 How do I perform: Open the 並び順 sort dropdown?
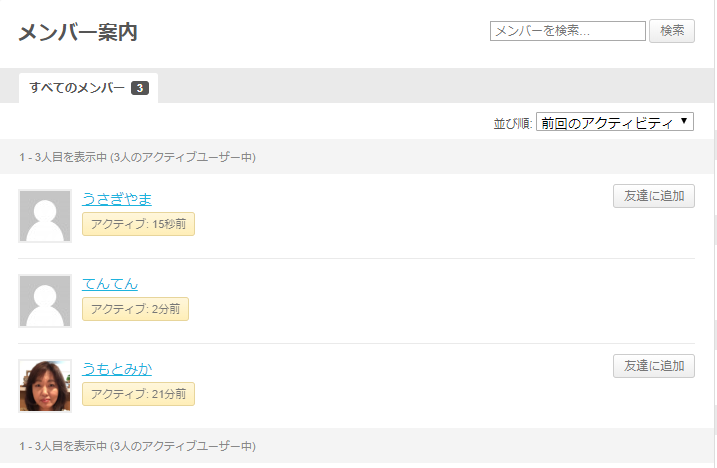(x=615, y=122)
